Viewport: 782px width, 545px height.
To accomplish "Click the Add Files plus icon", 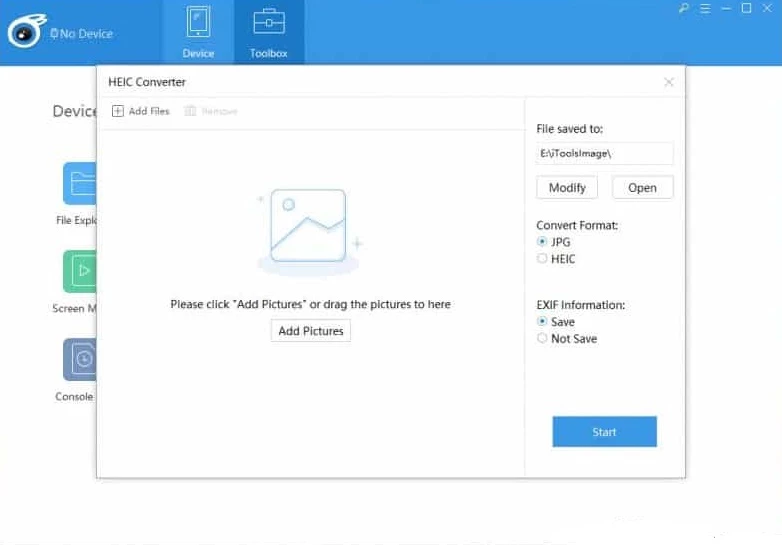I will tap(118, 111).
